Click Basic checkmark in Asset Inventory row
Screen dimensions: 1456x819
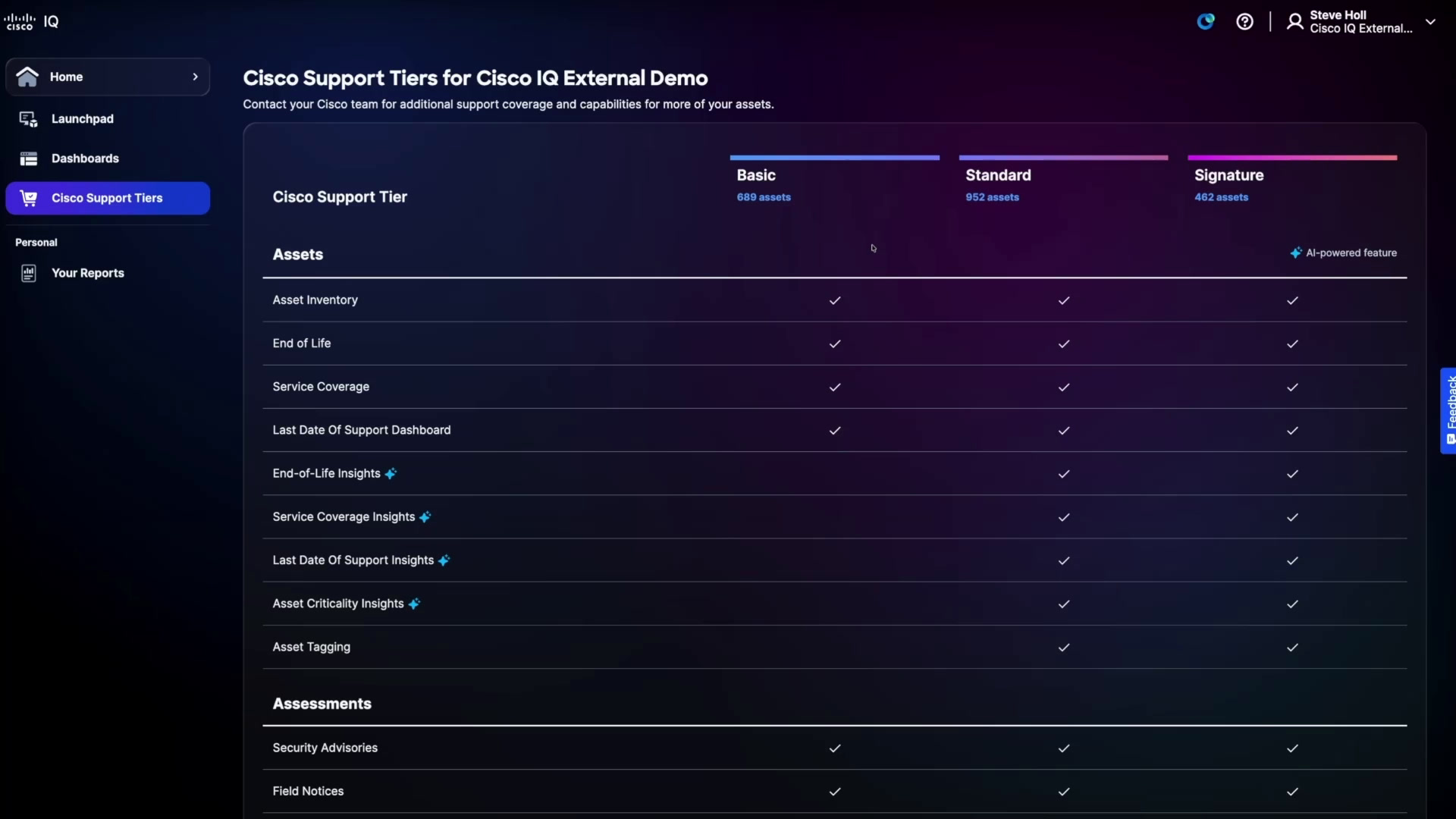click(x=835, y=300)
